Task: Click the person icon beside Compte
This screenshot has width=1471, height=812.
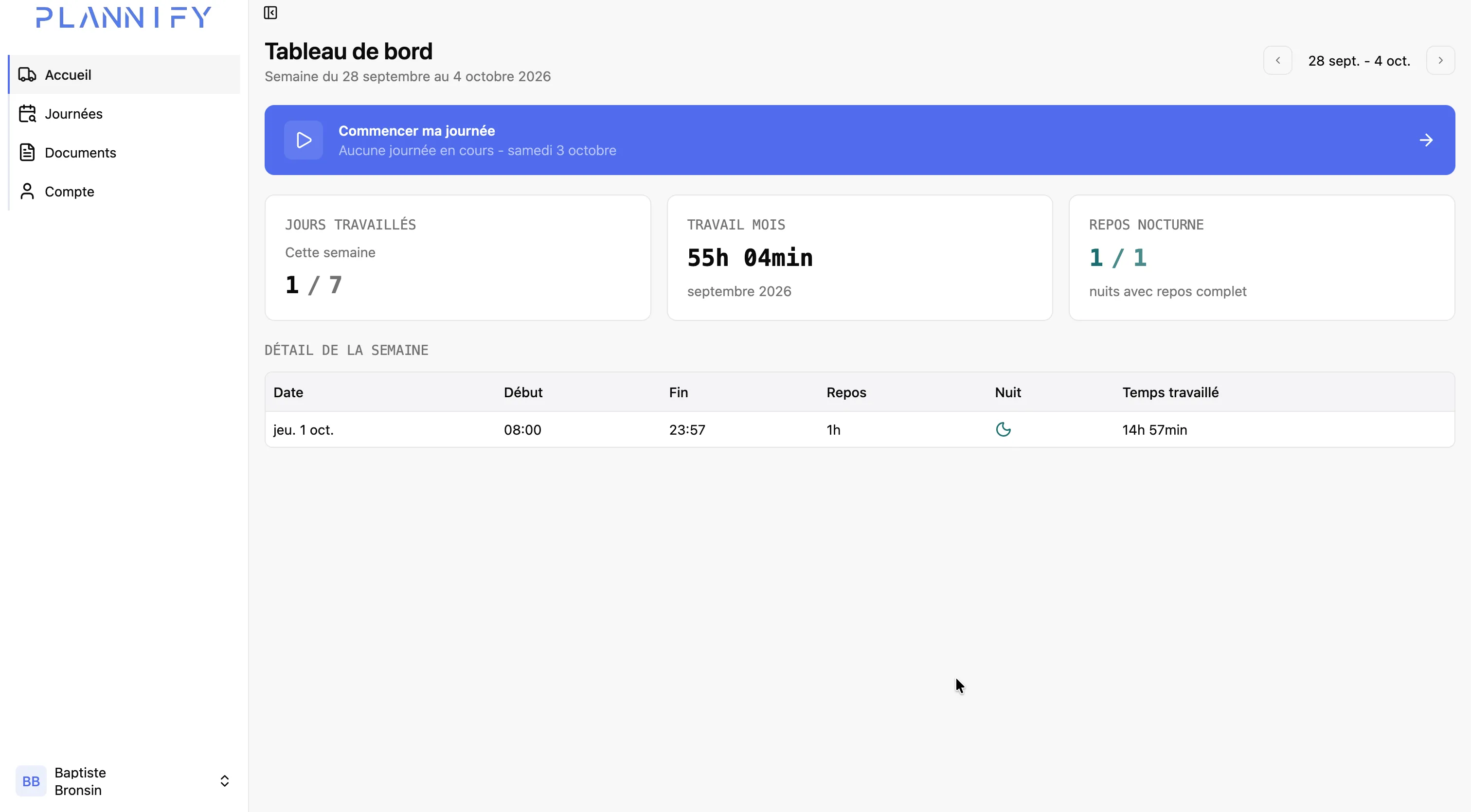Action: tap(27, 191)
